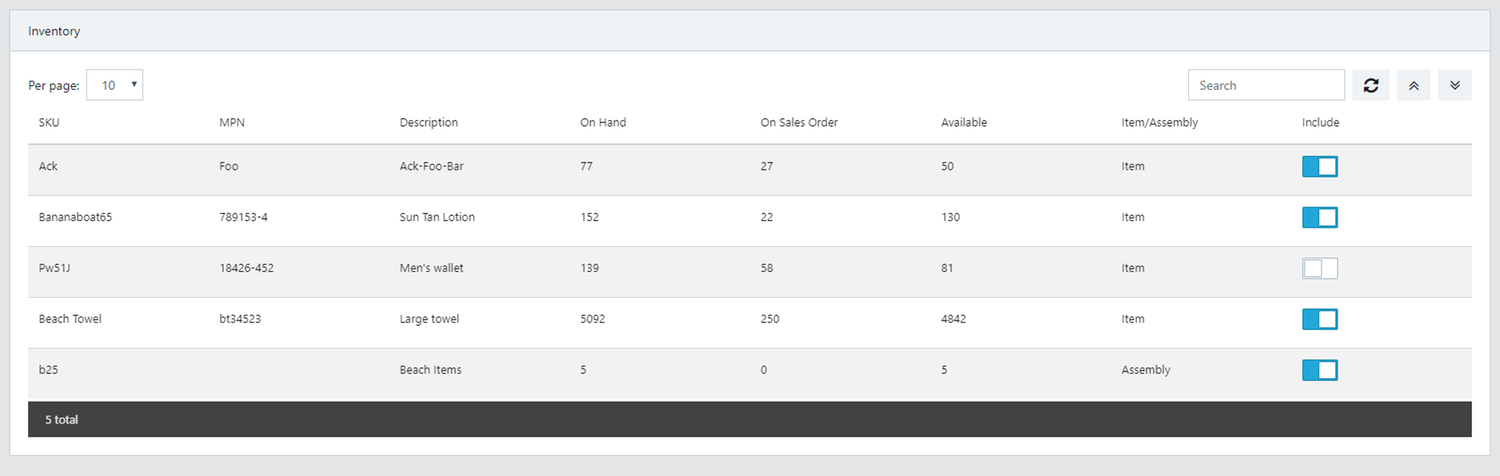This screenshot has width=1500, height=476.
Task: Click the Inventory panel title
Action: click(x=54, y=31)
